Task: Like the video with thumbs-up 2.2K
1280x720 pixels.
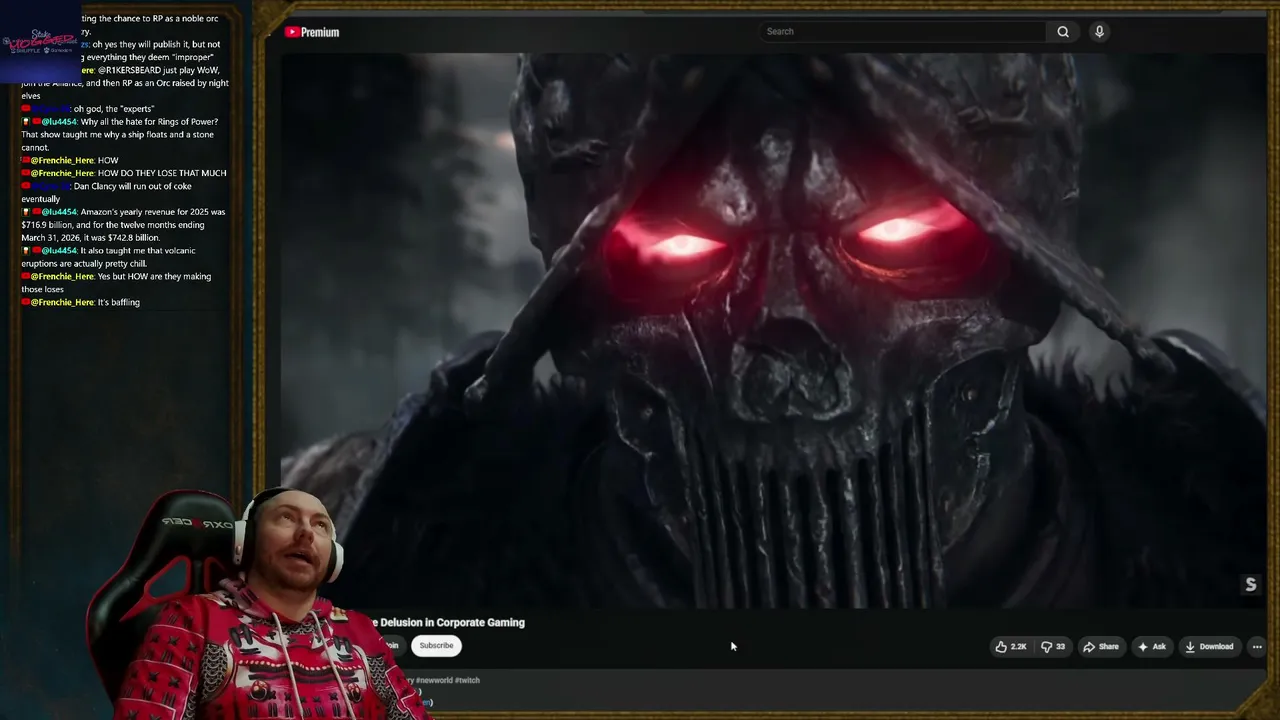Action: (1011, 647)
